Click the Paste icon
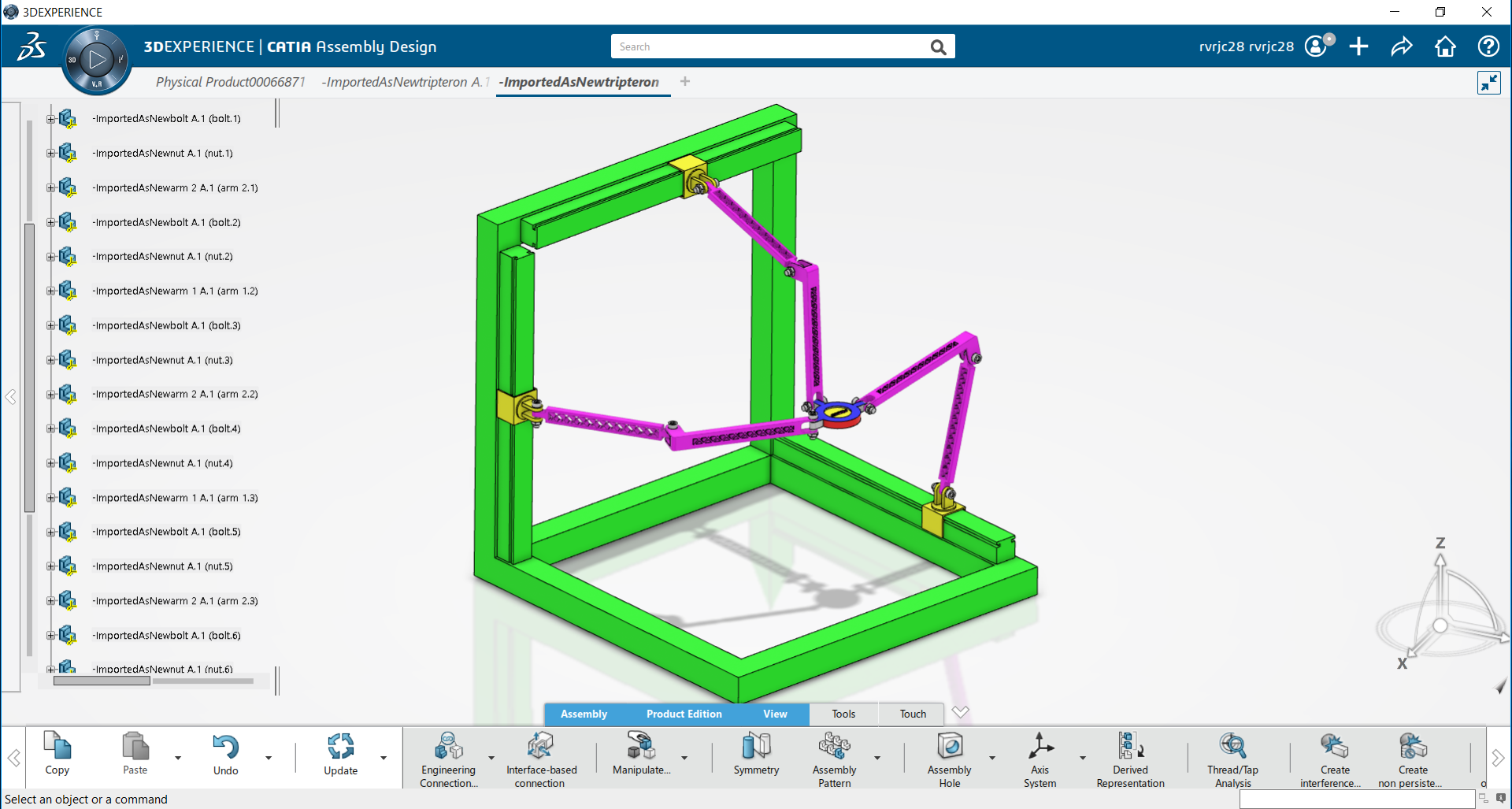Screen dimensions: 1512x809 point(135,746)
